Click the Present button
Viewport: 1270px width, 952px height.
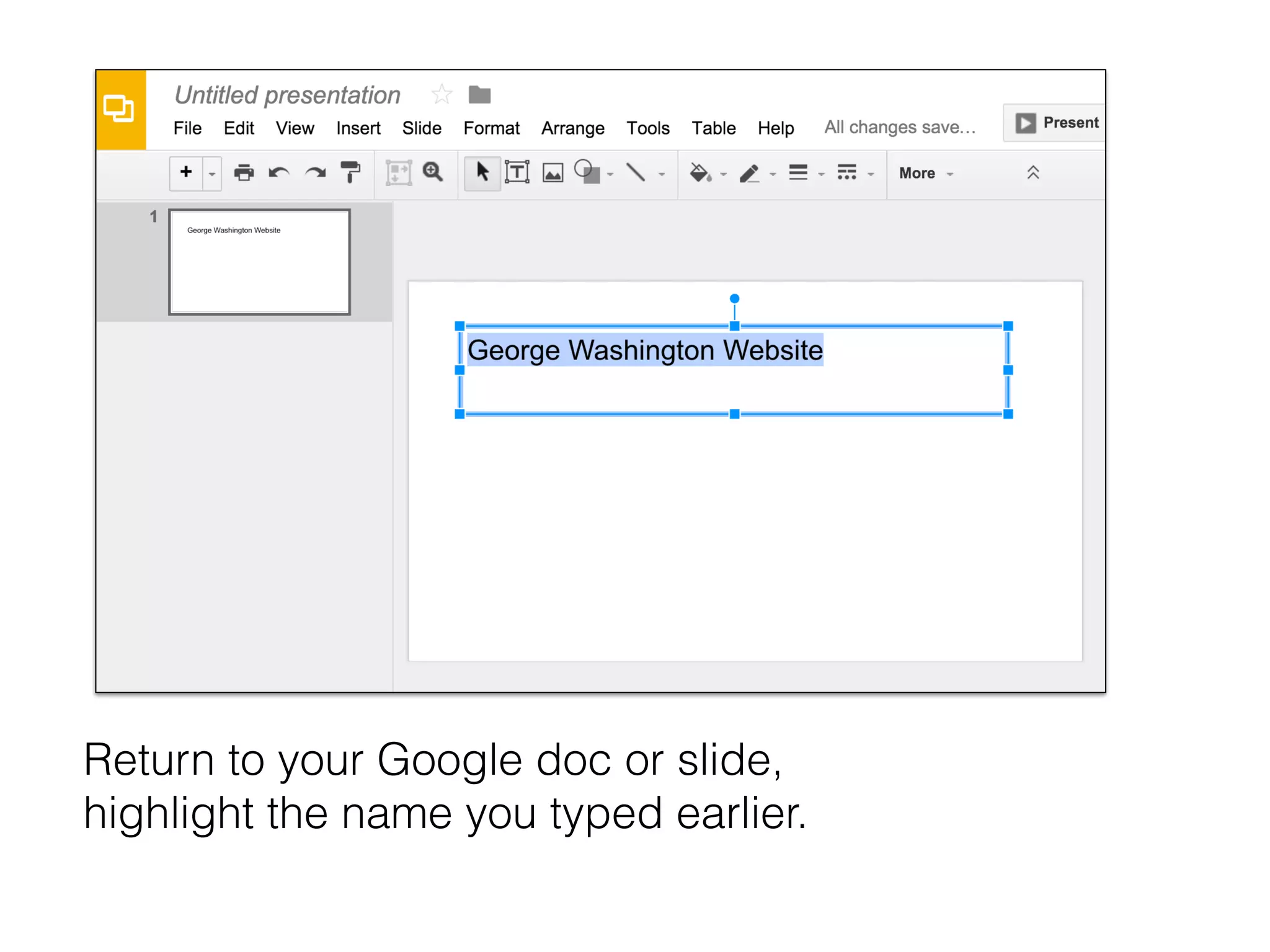click(x=1055, y=123)
